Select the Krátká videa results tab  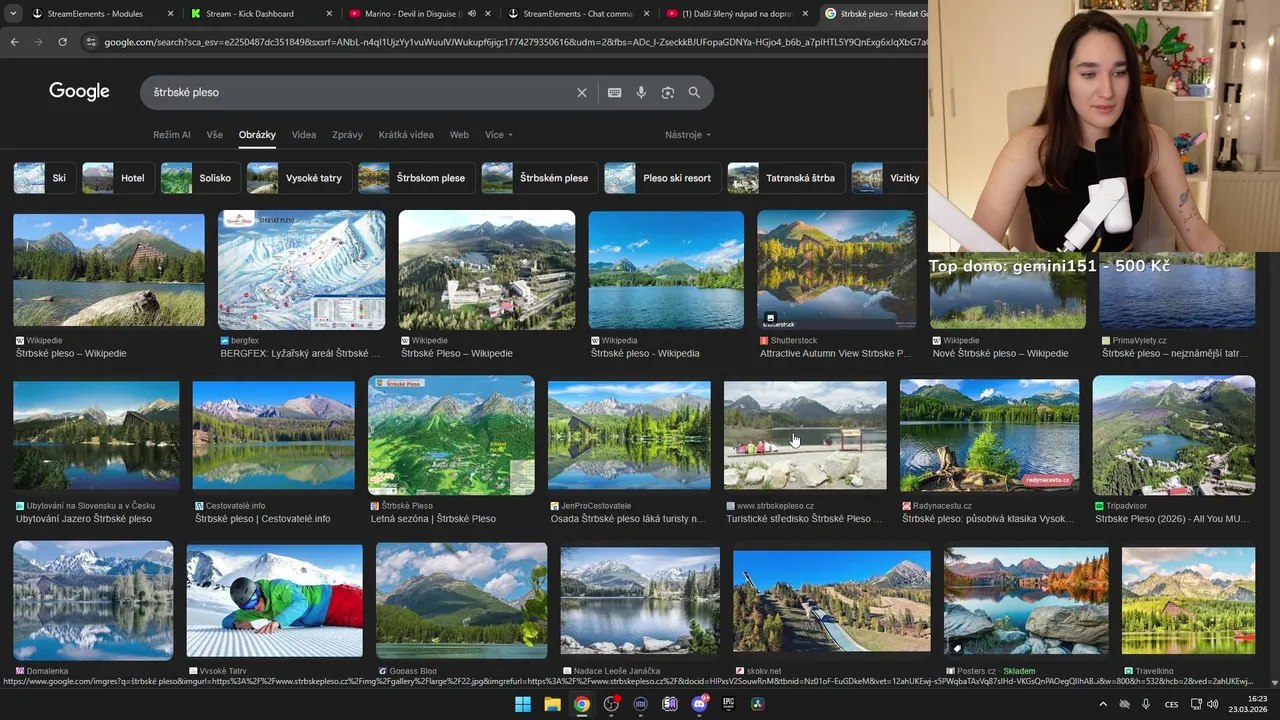406,135
